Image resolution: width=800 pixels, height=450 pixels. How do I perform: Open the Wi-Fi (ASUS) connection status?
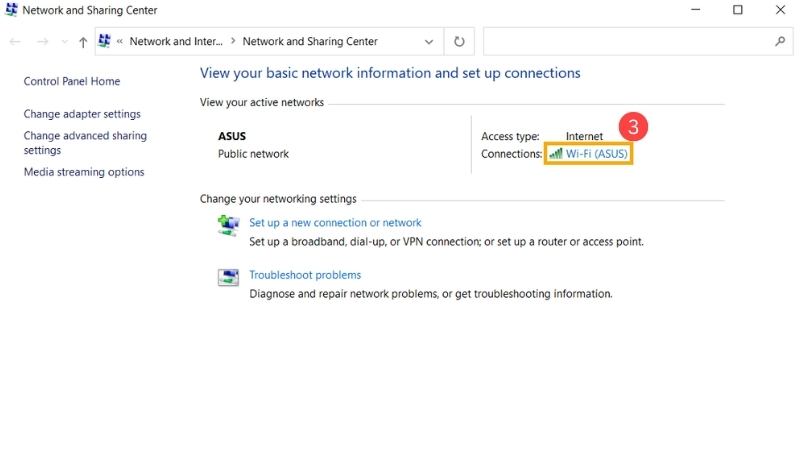(x=596, y=154)
